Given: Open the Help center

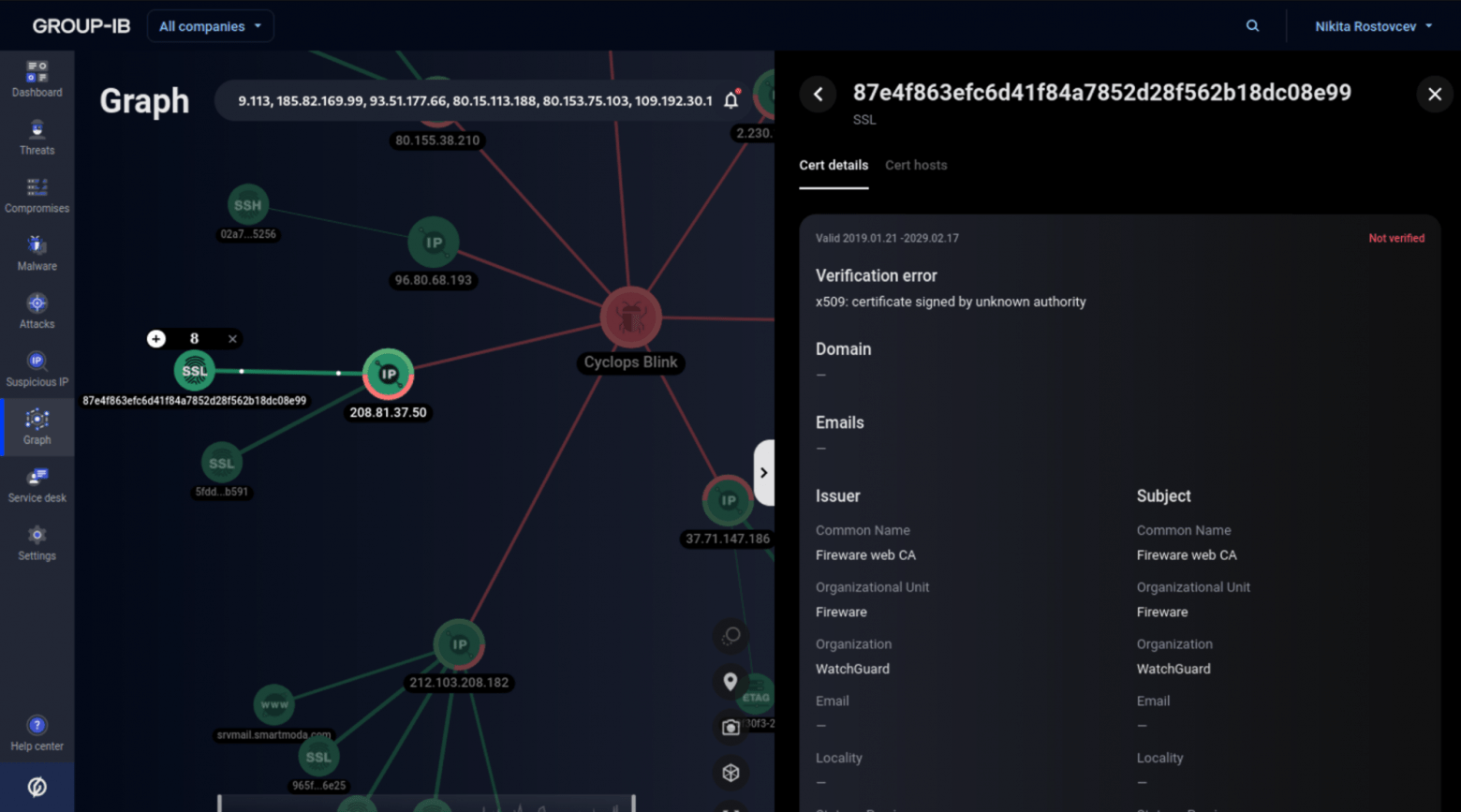Looking at the screenshot, I should pyautogui.click(x=37, y=733).
